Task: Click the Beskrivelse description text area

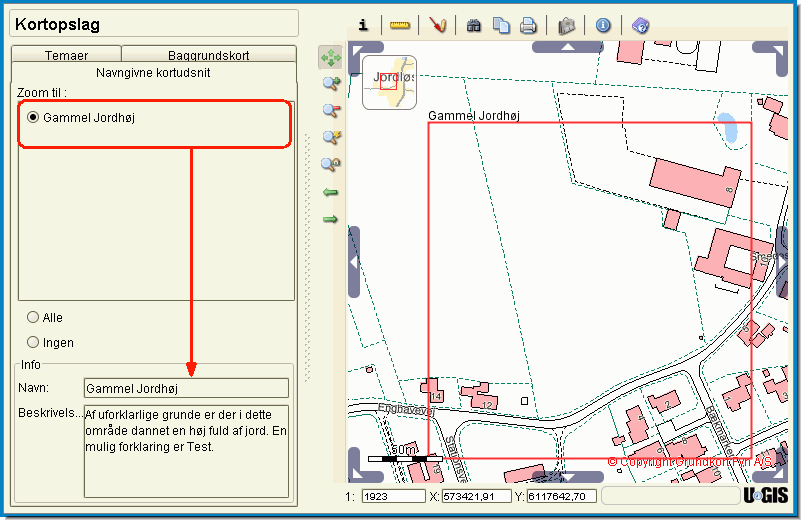Action: [186, 452]
